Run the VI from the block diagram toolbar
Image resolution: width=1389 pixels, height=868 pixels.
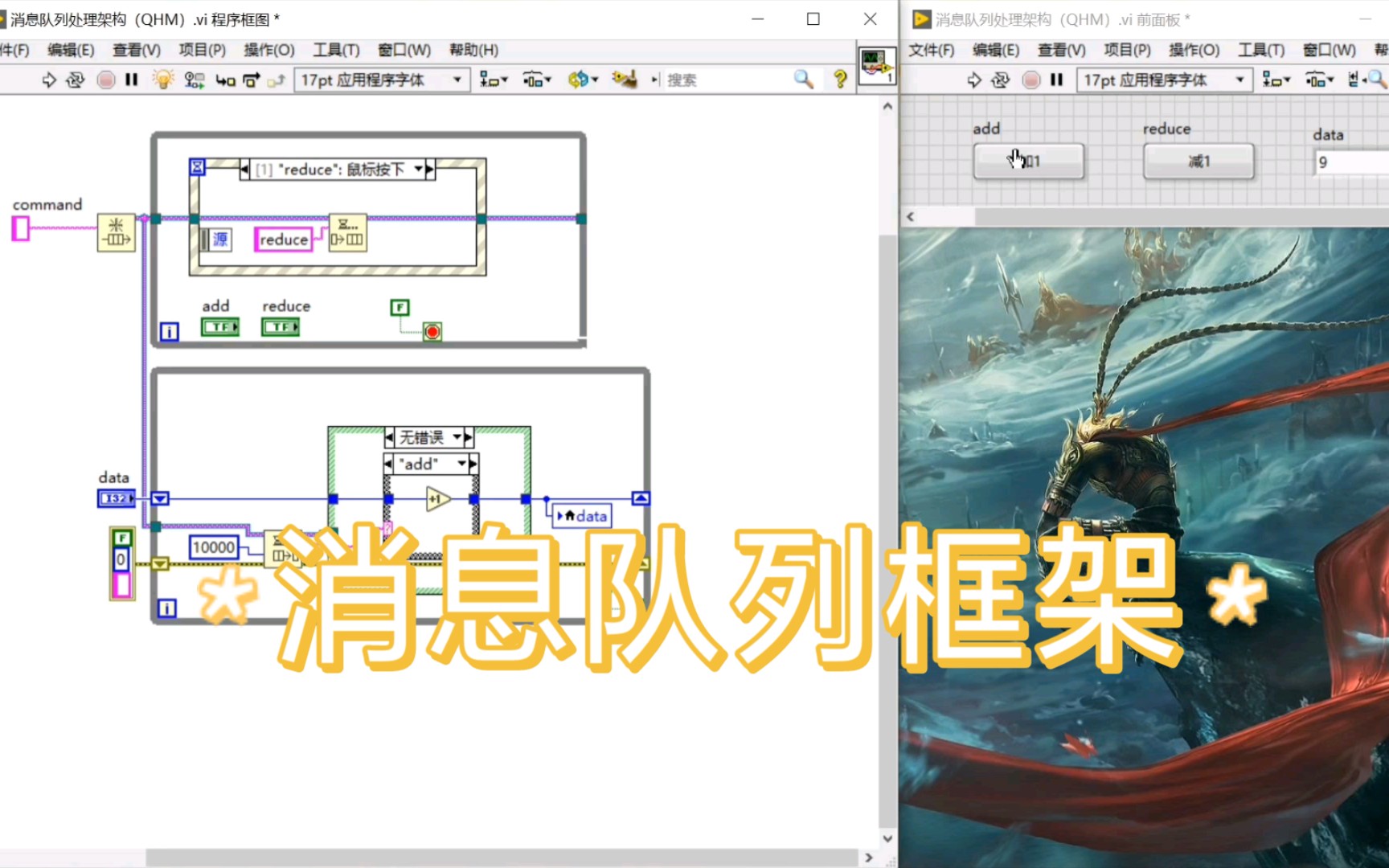tap(50, 80)
